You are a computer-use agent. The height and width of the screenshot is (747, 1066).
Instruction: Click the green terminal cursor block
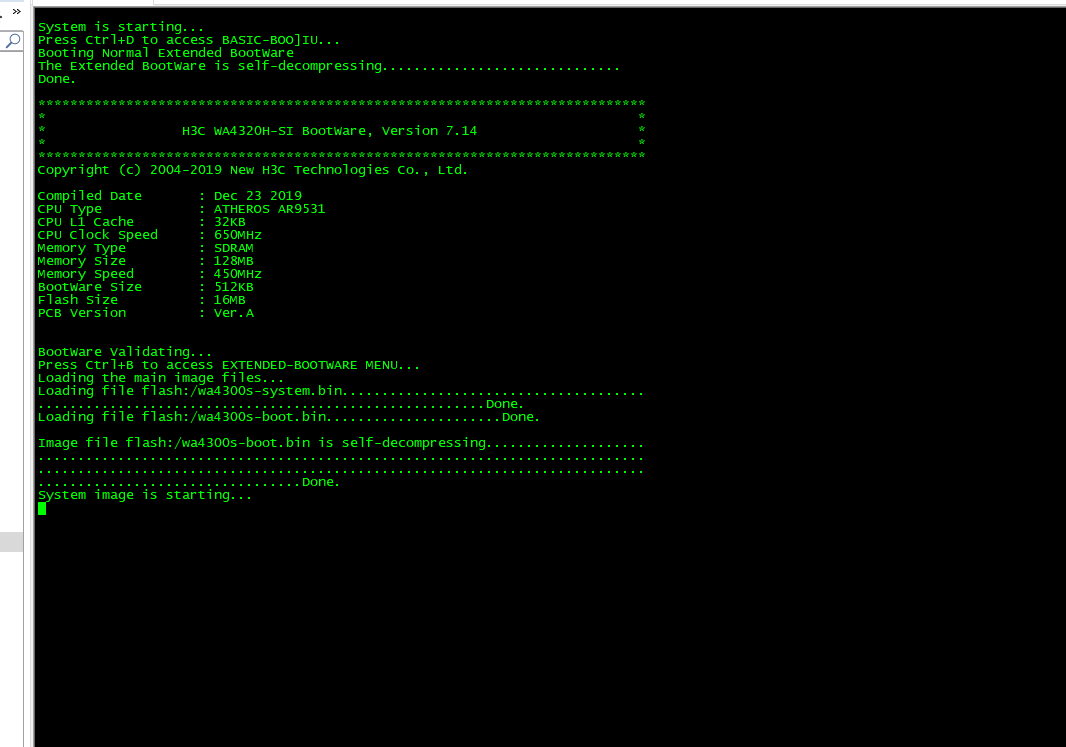(x=42, y=508)
